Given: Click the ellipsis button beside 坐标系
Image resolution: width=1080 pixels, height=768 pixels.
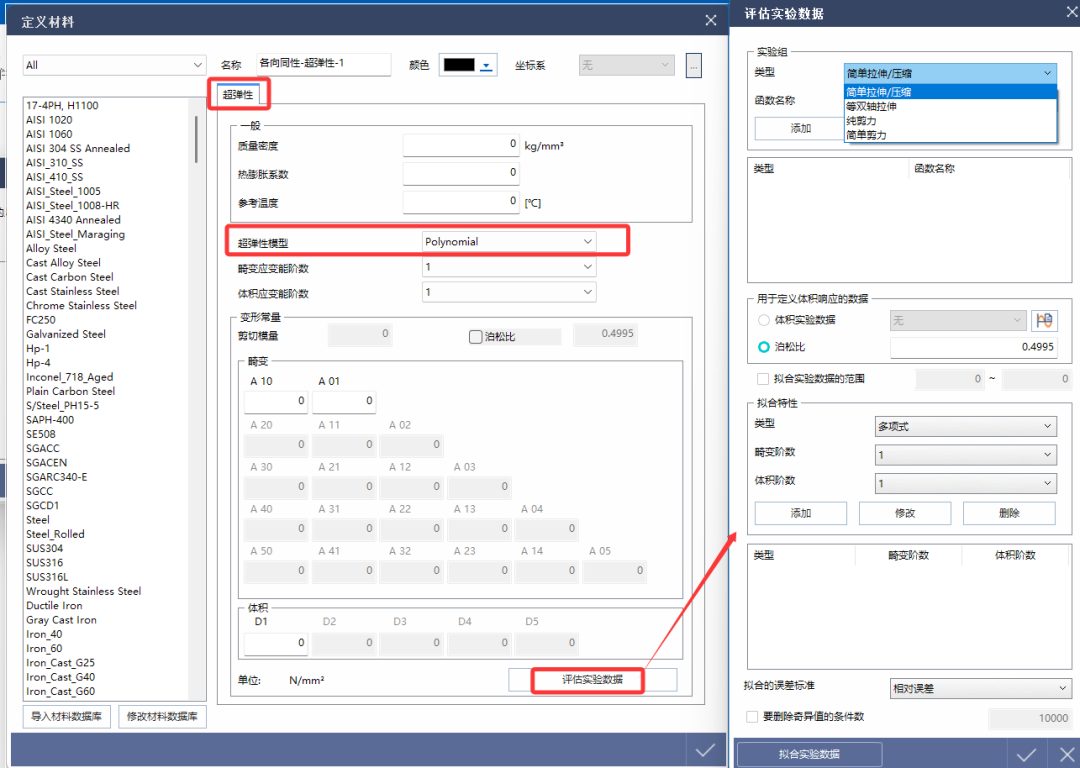Looking at the screenshot, I should coord(694,65).
